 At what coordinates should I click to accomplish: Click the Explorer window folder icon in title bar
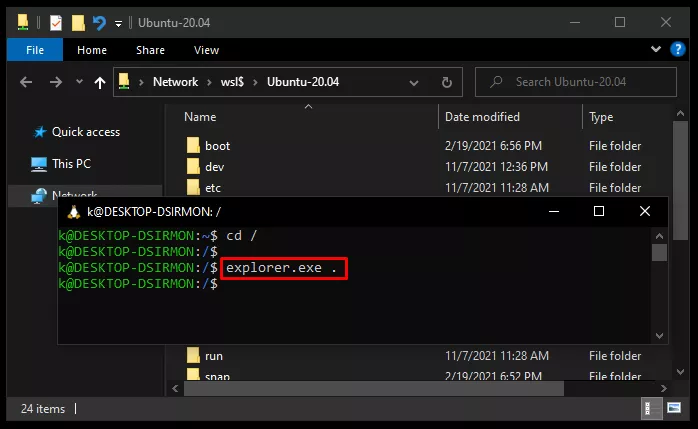coord(23,22)
